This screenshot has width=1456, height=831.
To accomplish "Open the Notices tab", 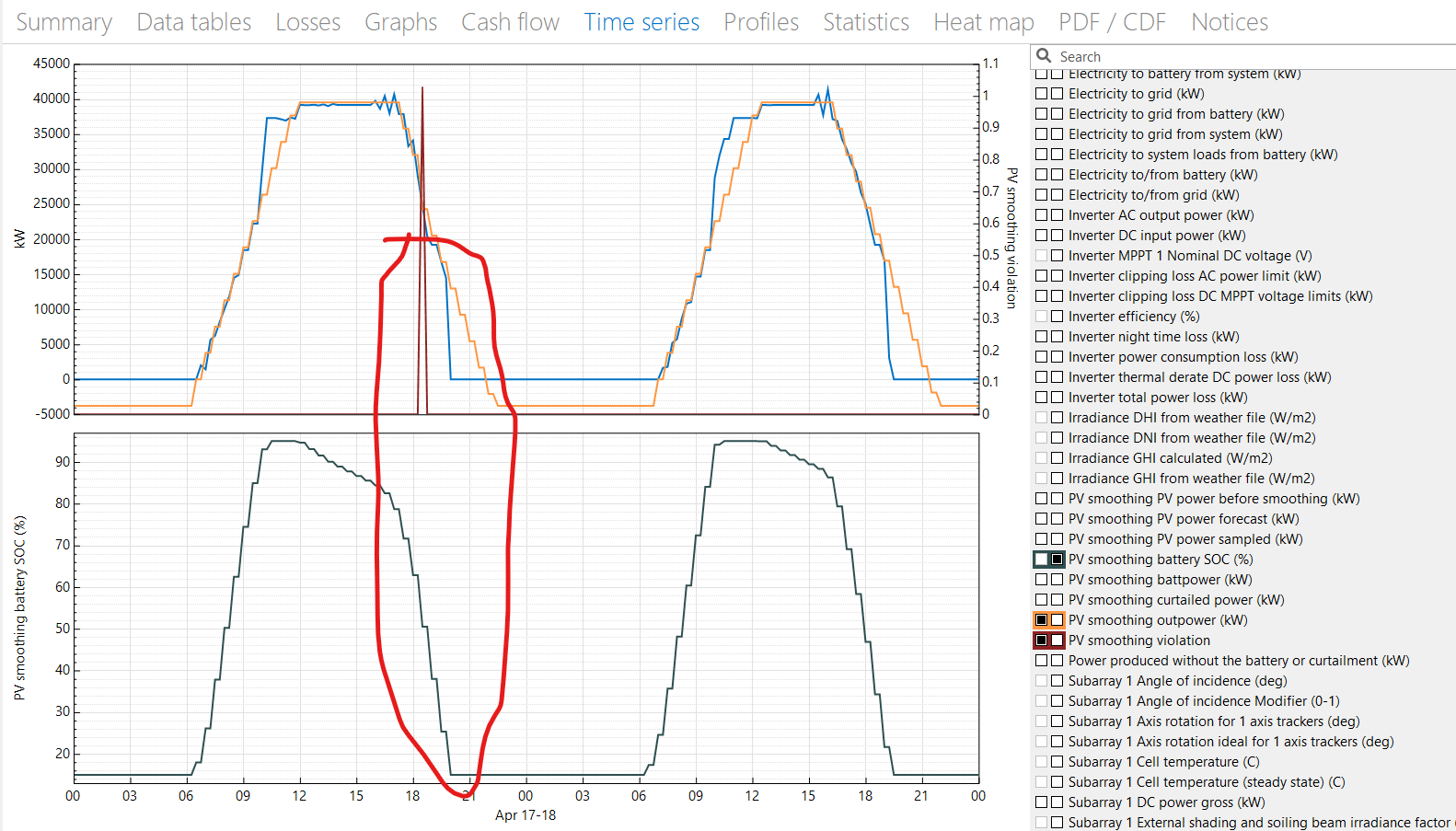I will 1230,22.
